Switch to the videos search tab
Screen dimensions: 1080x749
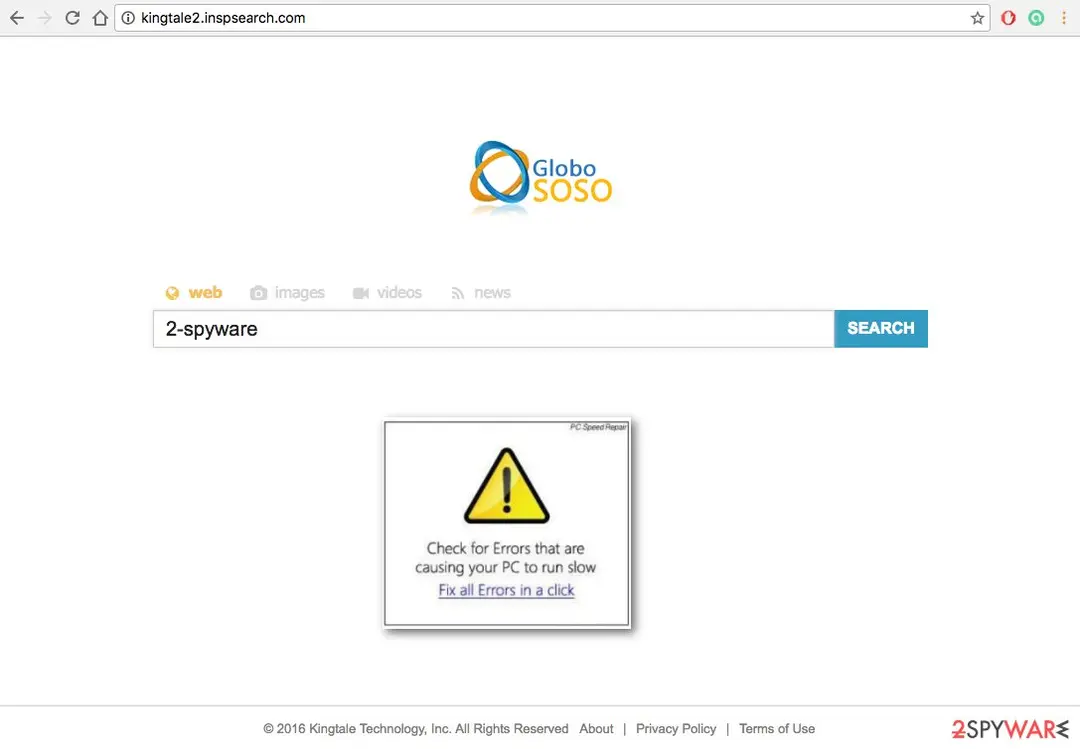pos(387,293)
